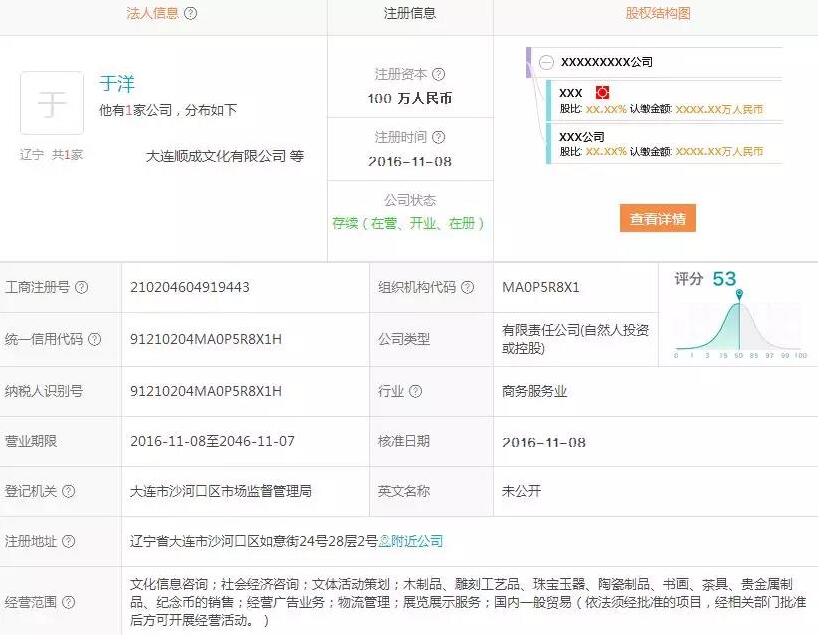Viewport: 837px width, 641px height.
Task: Open help tooltip for 工商注册号
Action: (x=82, y=288)
